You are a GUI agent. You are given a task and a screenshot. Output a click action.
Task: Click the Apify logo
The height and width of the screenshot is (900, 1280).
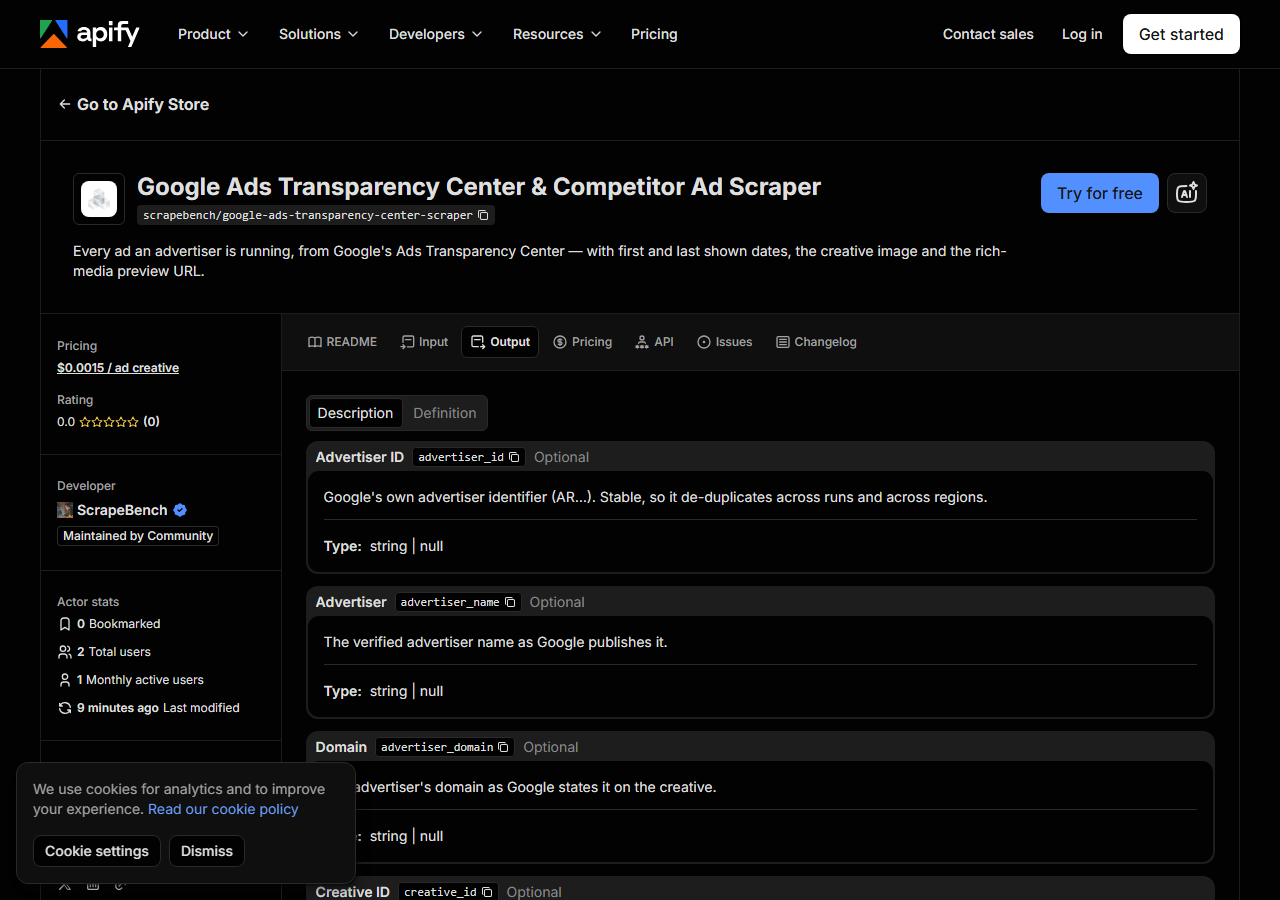pyautogui.click(x=90, y=34)
